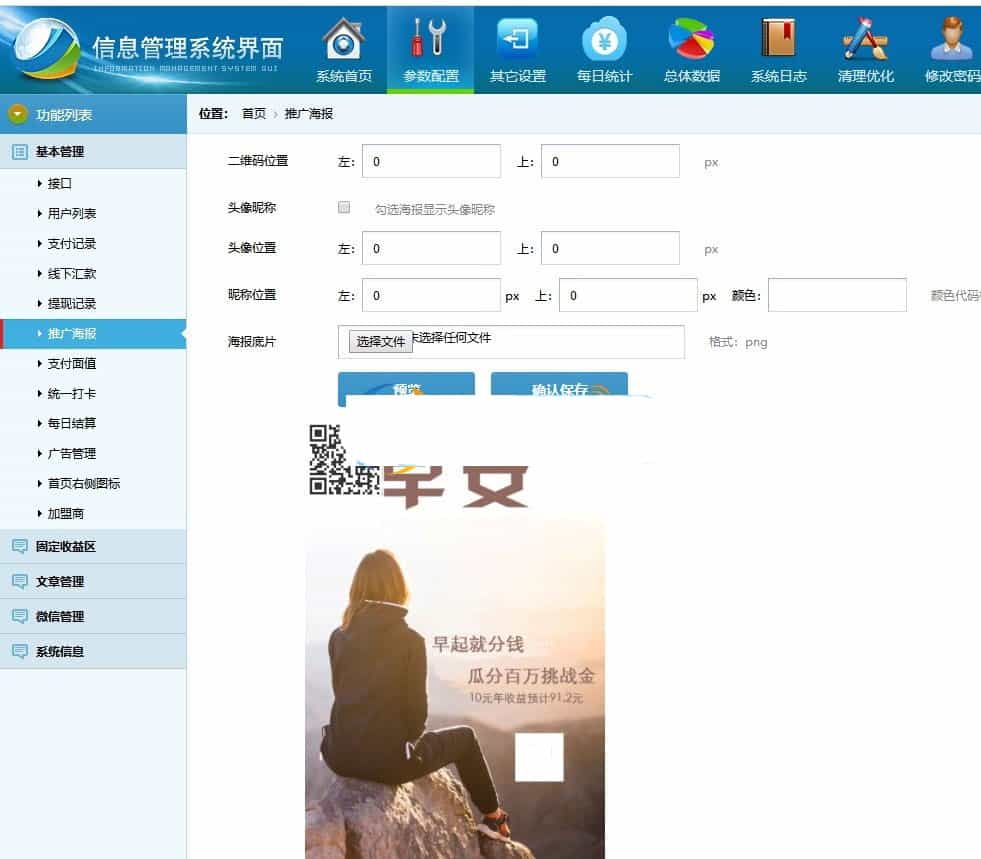Focus the 昵称位置 左 input field
Image resolution: width=981 pixels, height=859 pixels.
click(431, 295)
